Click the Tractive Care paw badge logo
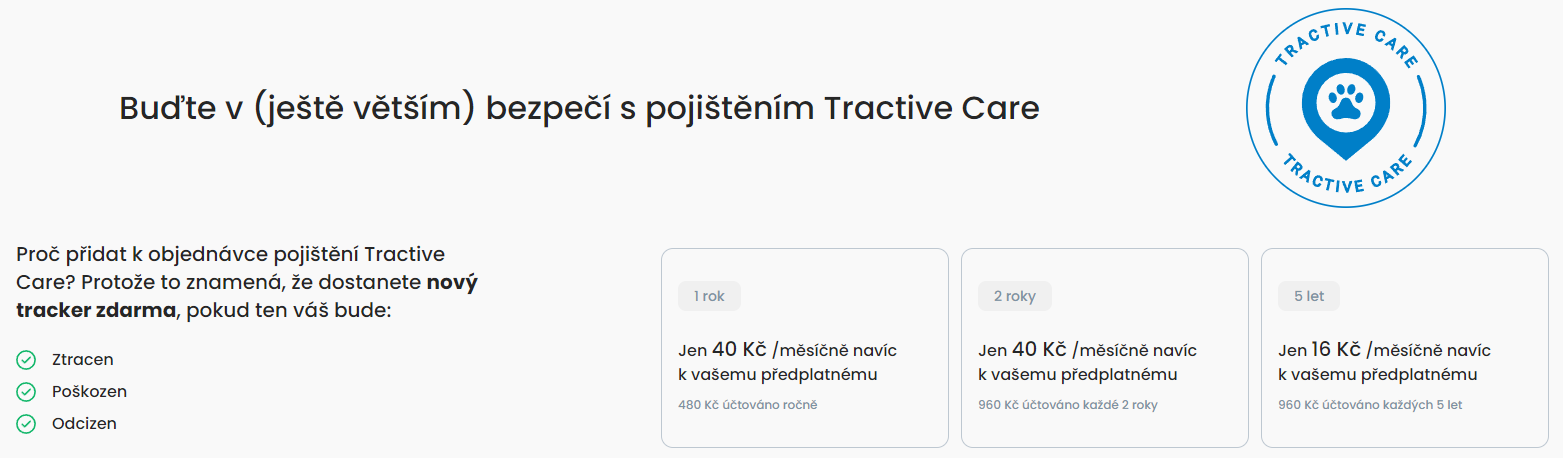 point(1345,107)
